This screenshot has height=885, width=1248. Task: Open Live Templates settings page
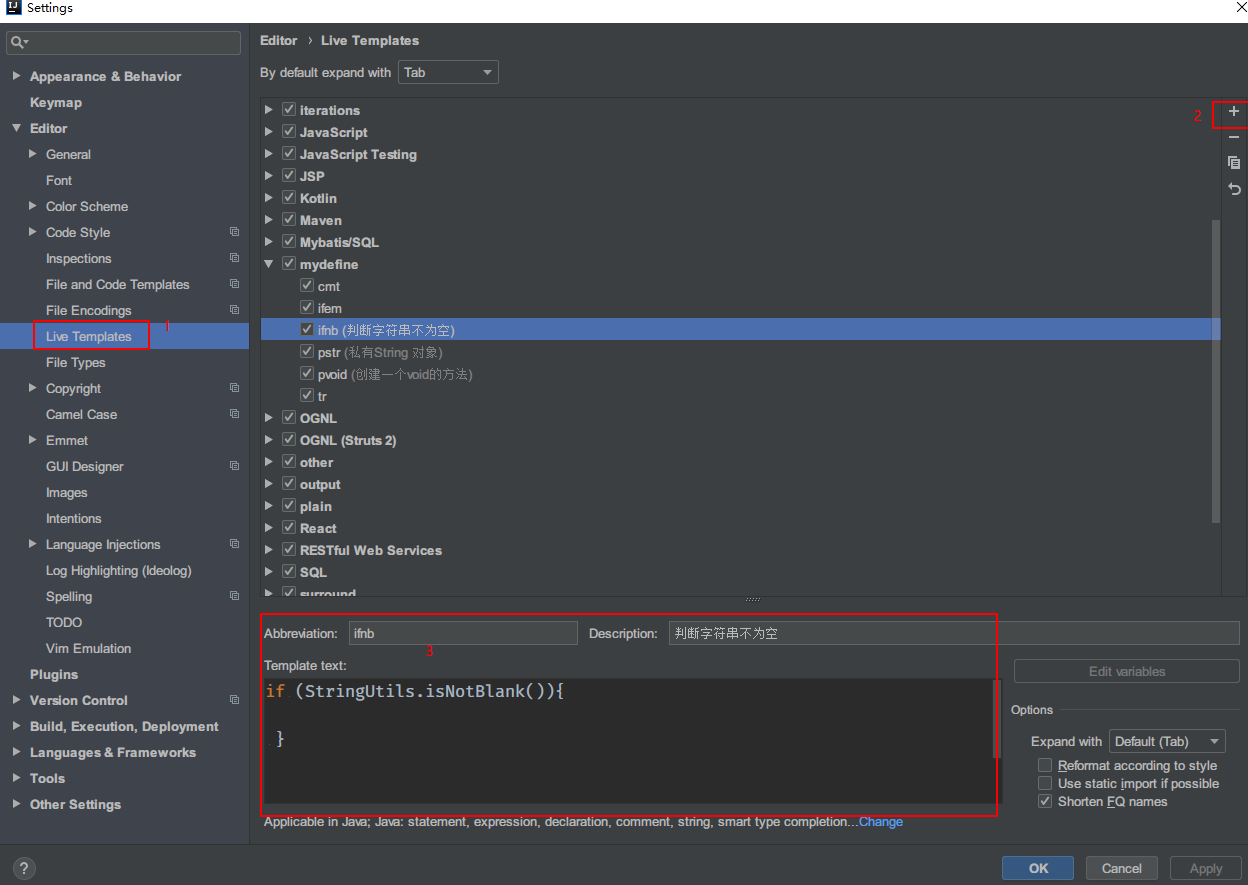(x=89, y=336)
